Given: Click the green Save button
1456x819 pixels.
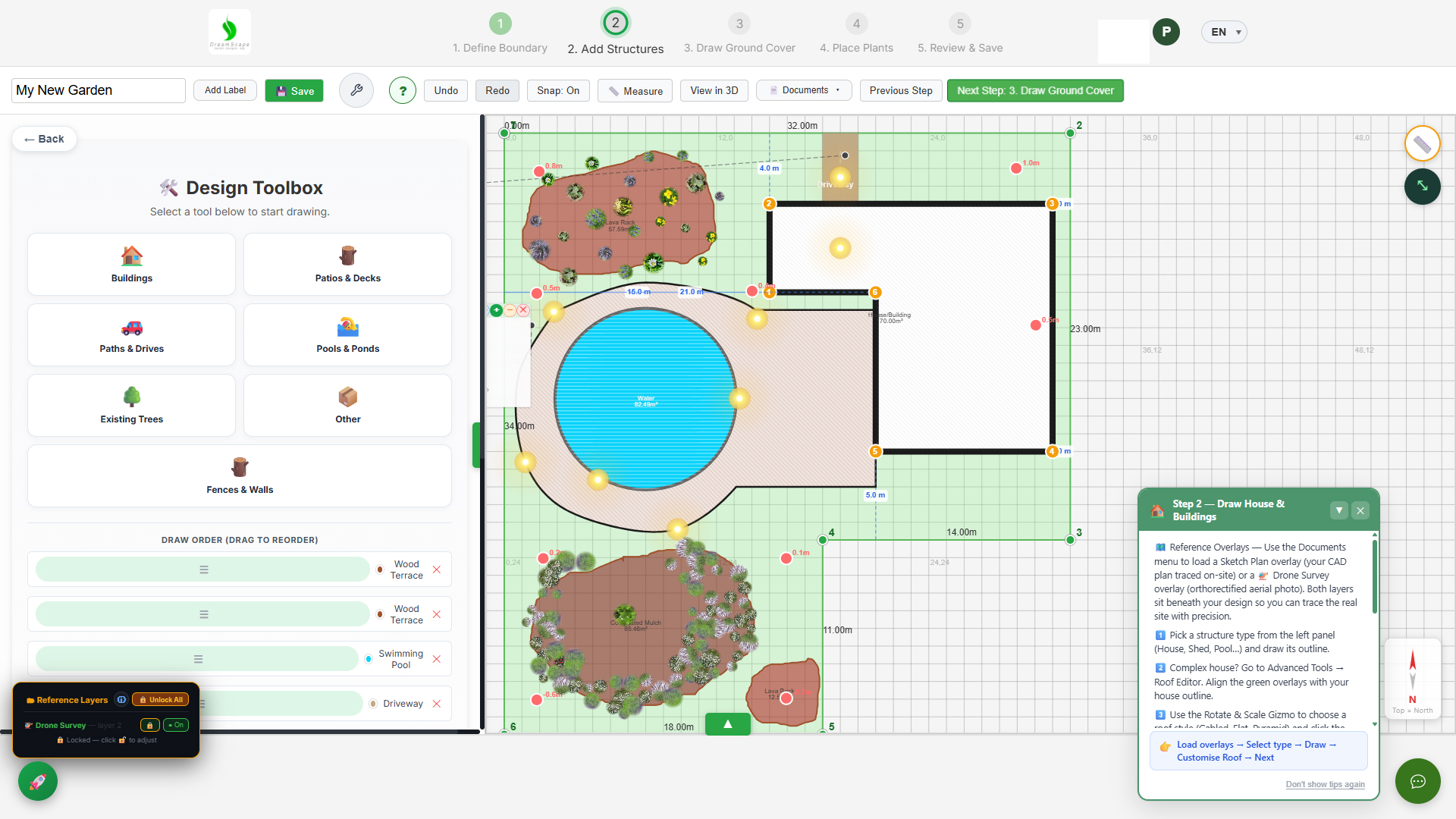Looking at the screenshot, I should coord(294,90).
